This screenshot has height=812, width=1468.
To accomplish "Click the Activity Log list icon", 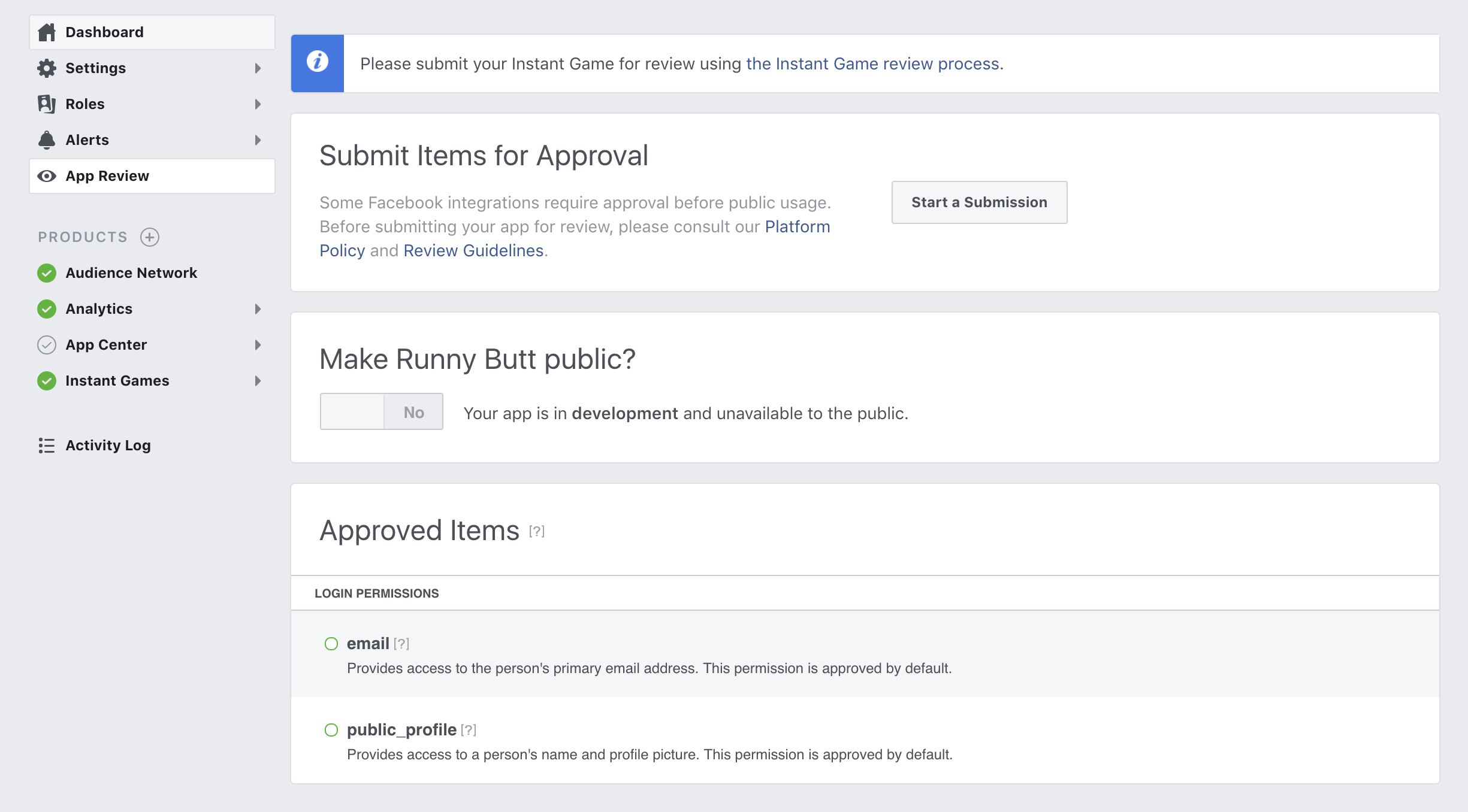I will 47,446.
